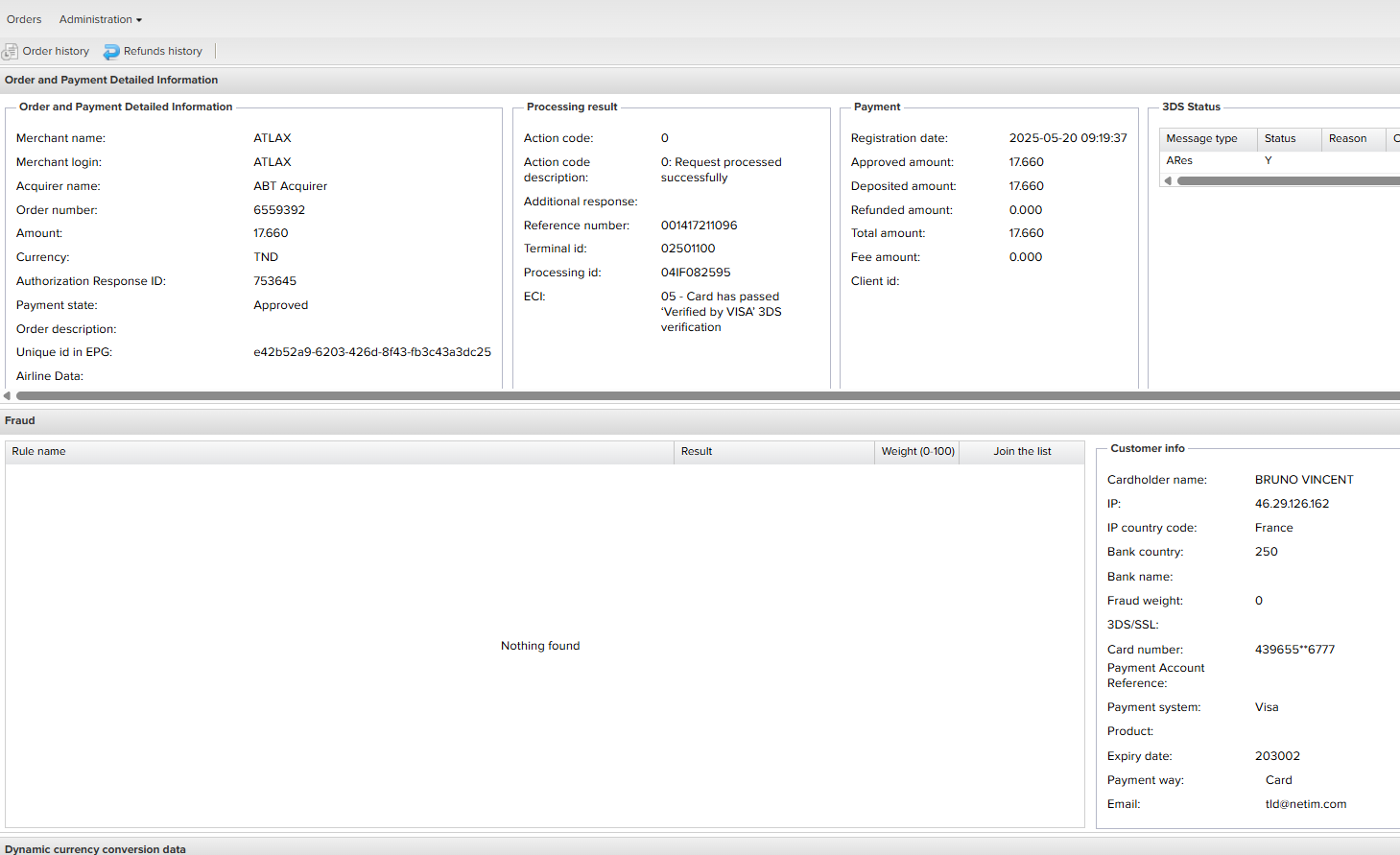
Task: Open the Orders menu
Action: (24, 19)
